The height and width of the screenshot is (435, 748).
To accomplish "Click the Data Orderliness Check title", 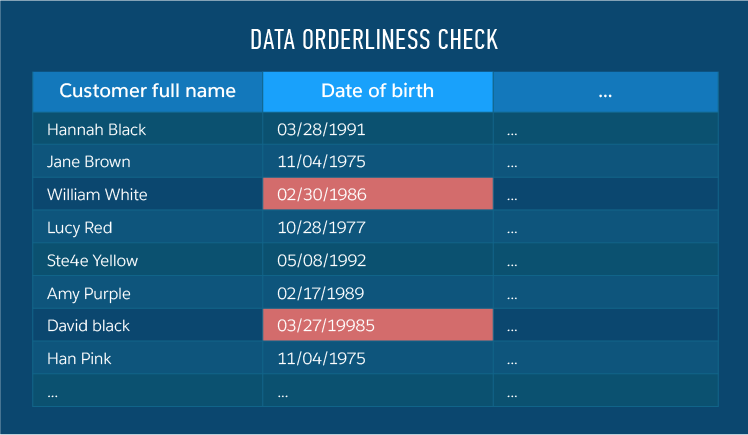I will coord(374,40).
